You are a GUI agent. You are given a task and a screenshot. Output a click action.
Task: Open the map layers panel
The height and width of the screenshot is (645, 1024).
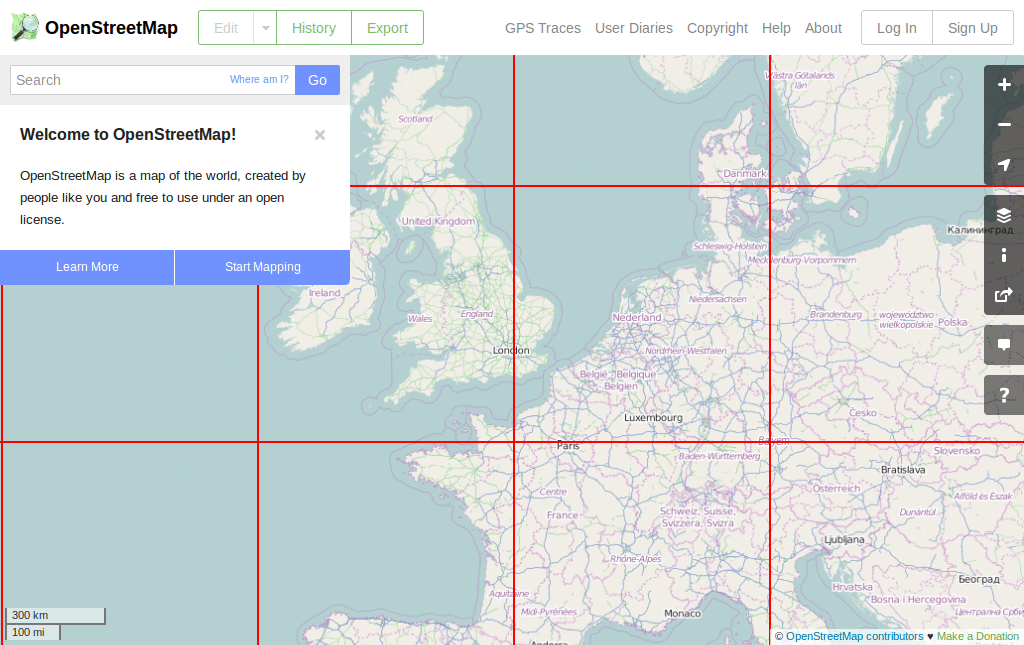click(1003, 214)
